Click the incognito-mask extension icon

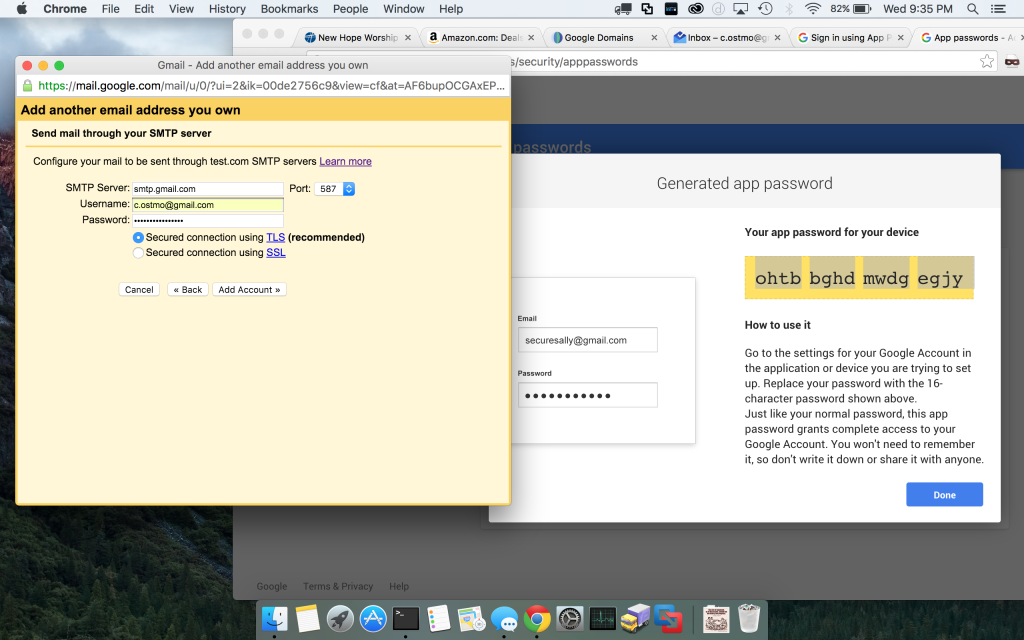1012,61
